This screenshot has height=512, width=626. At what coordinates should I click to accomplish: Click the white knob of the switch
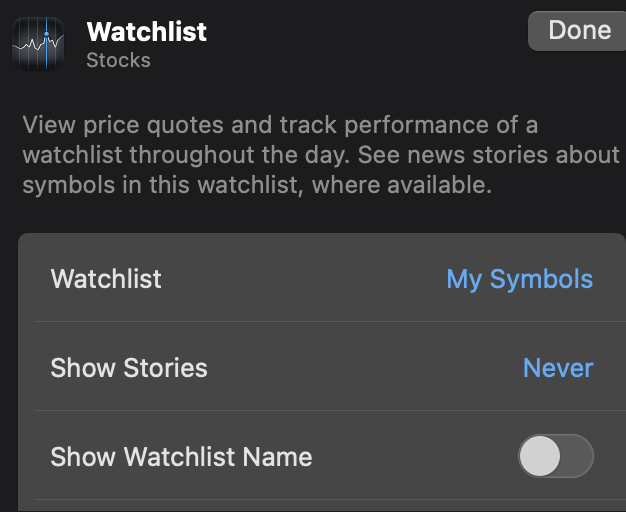tap(540, 456)
